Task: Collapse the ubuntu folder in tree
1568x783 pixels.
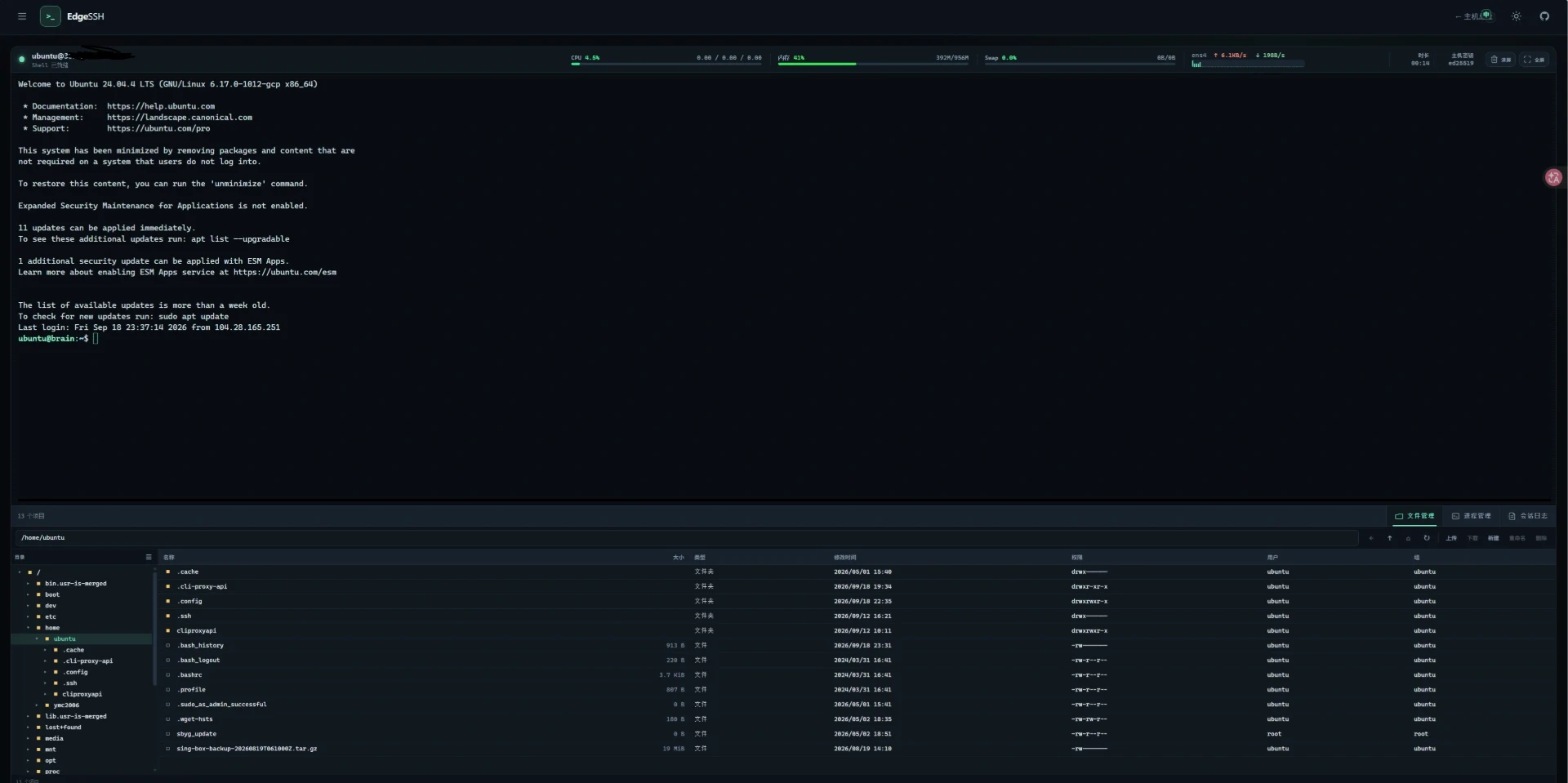Action: (x=37, y=638)
